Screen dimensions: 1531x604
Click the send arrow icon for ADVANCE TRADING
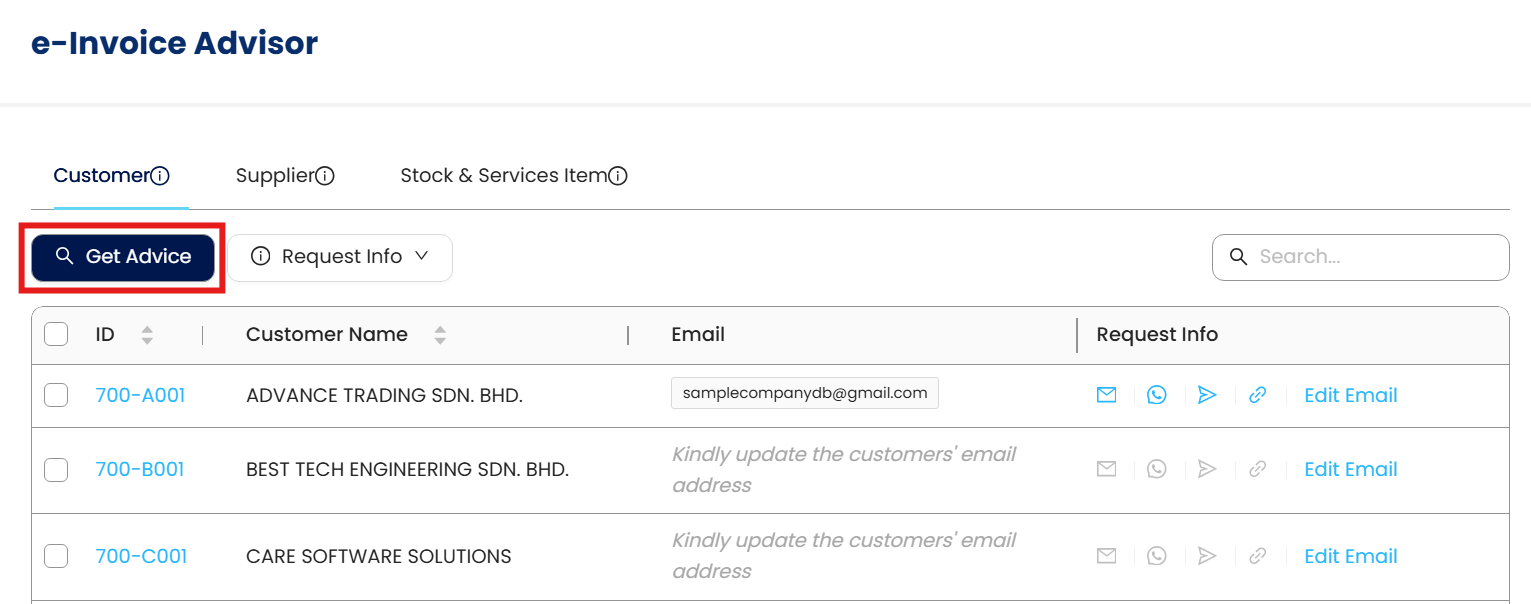pos(1207,395)
